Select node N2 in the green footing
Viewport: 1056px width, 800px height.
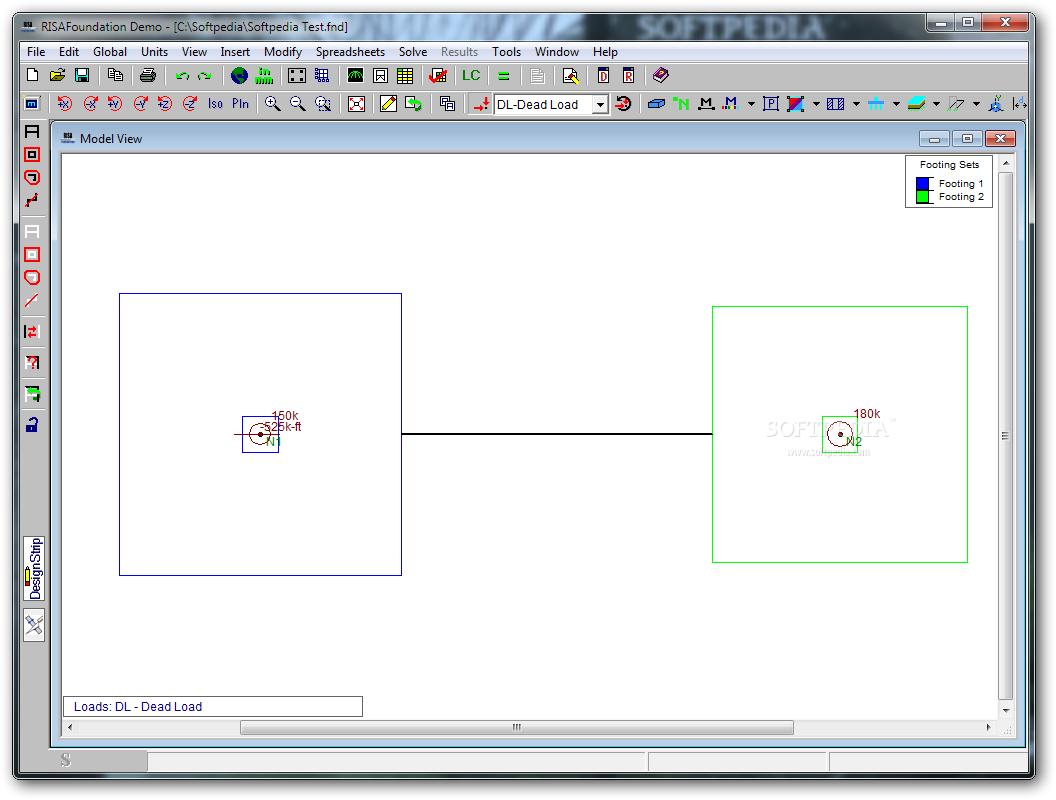840,434
